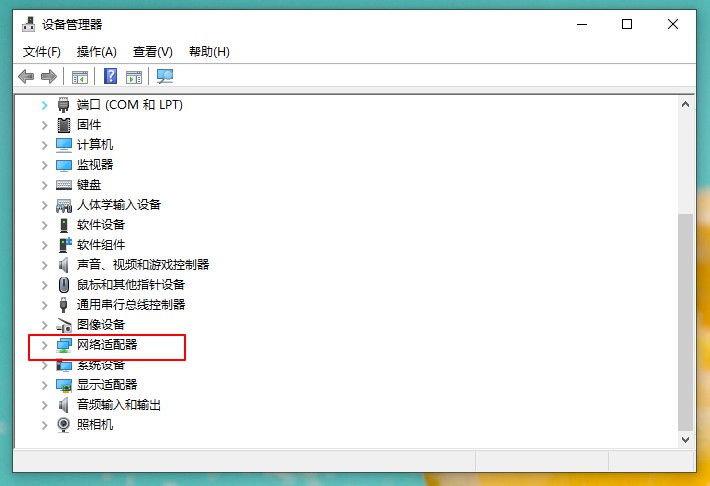Open the 帮助(H) menu
Viewport: 710px width, 486px height.
209,52
